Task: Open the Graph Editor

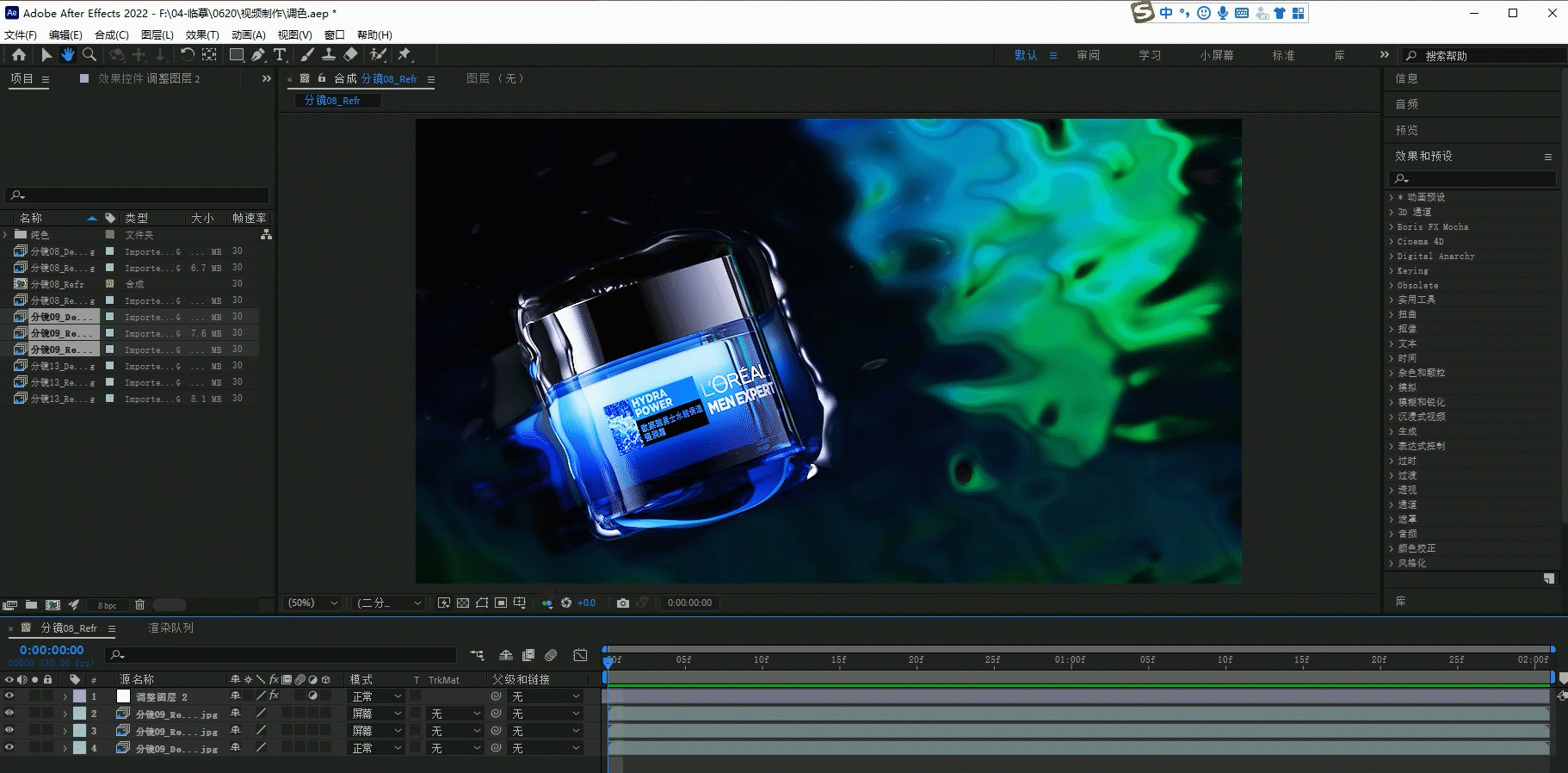Action: click(x=581, y=655)
